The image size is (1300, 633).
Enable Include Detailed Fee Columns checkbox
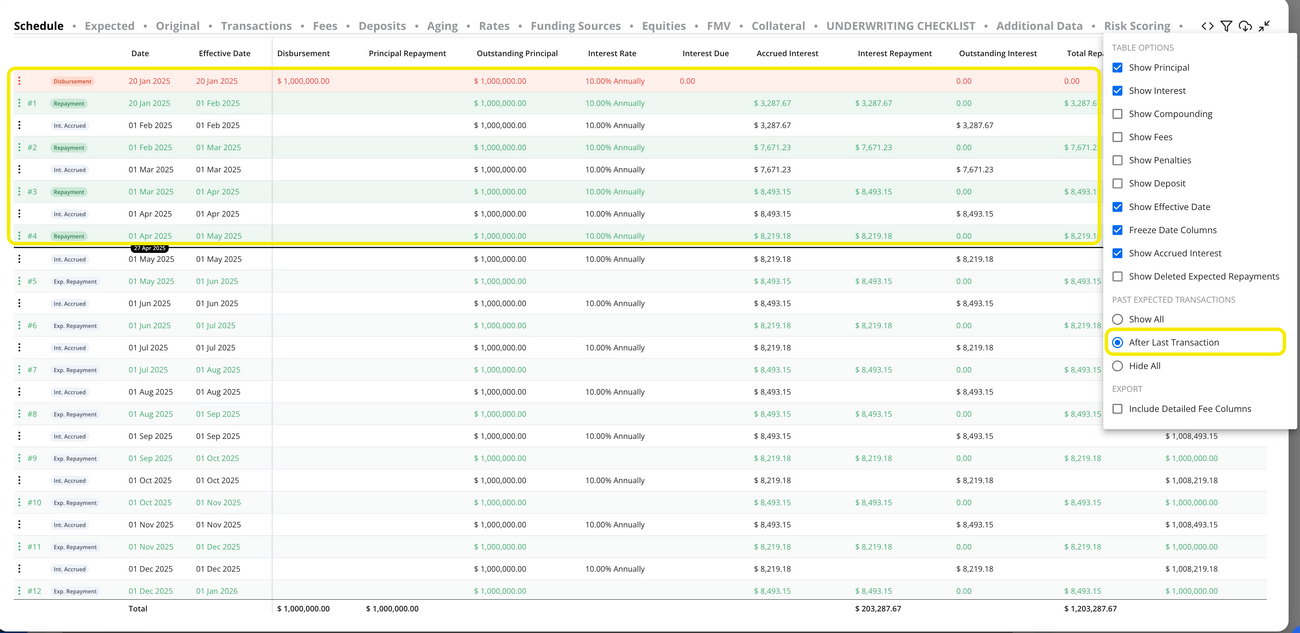coord(1118,408)
